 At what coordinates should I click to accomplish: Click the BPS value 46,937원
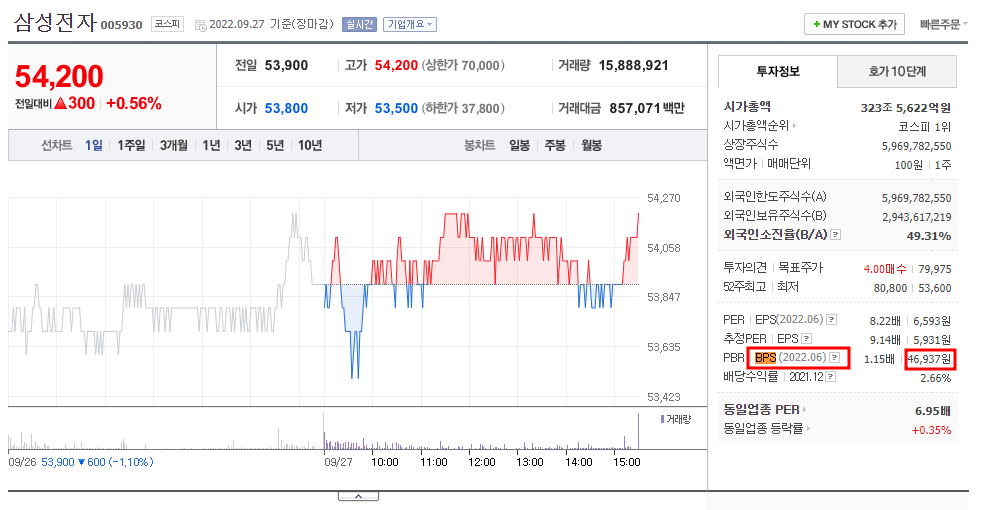click(x=929, y=359)
